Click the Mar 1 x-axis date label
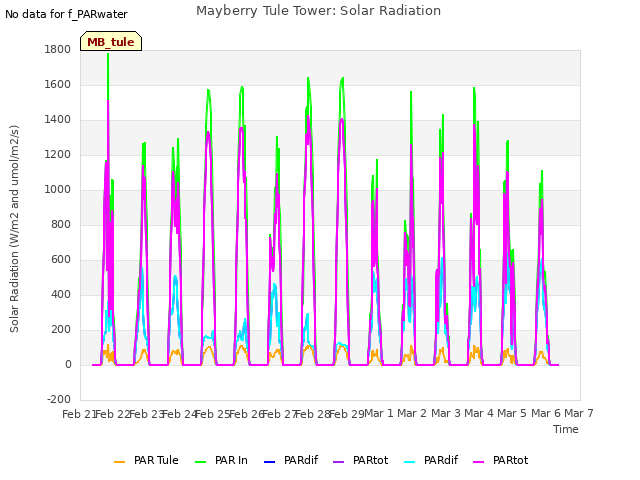640x480 pixels. click(379, 413)
